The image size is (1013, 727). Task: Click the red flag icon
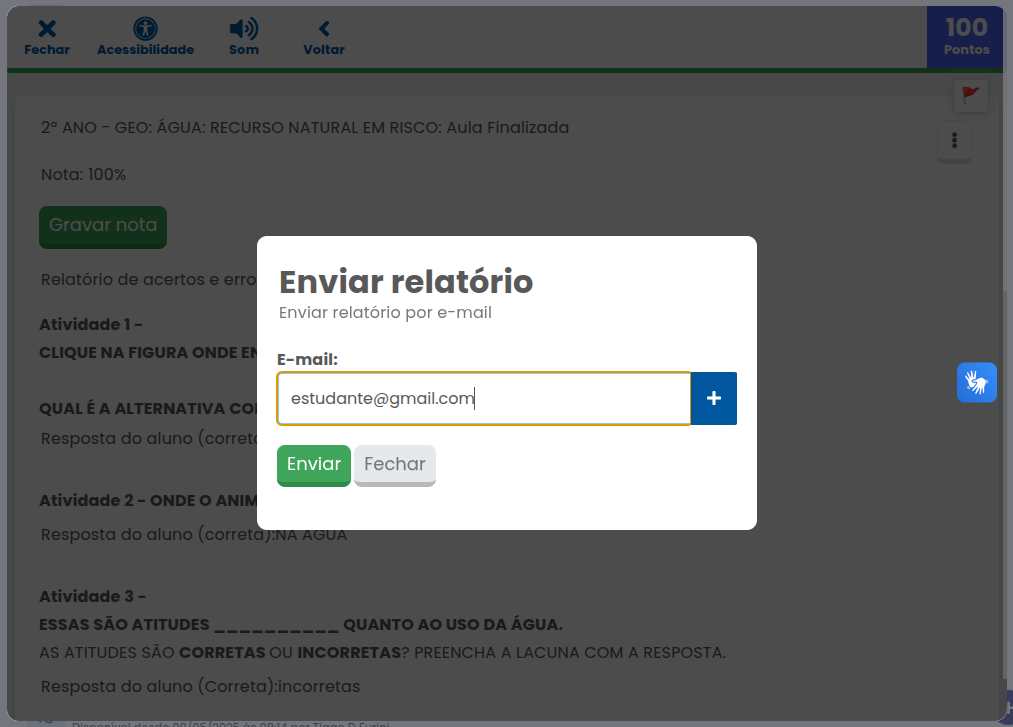970,95
